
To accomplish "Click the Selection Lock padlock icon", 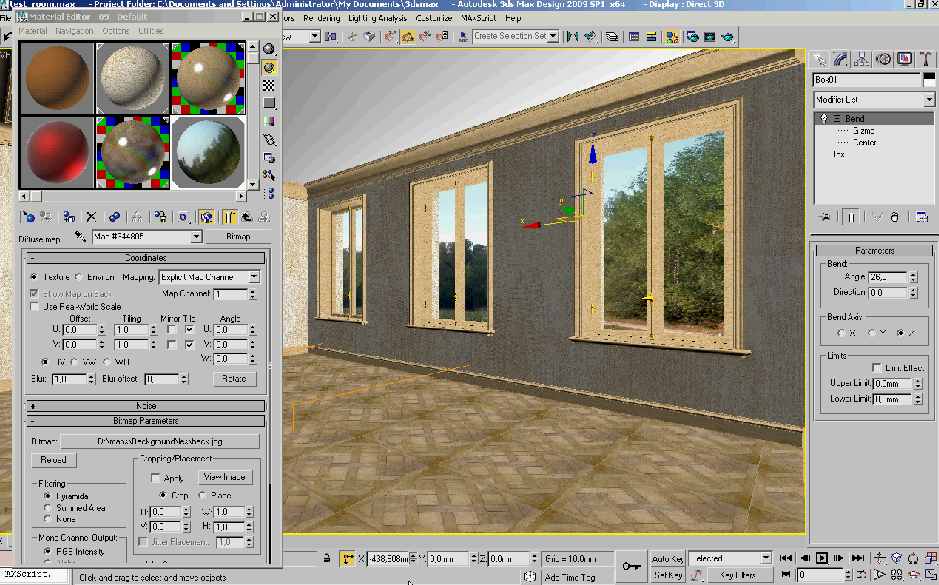I will (326, 558).
